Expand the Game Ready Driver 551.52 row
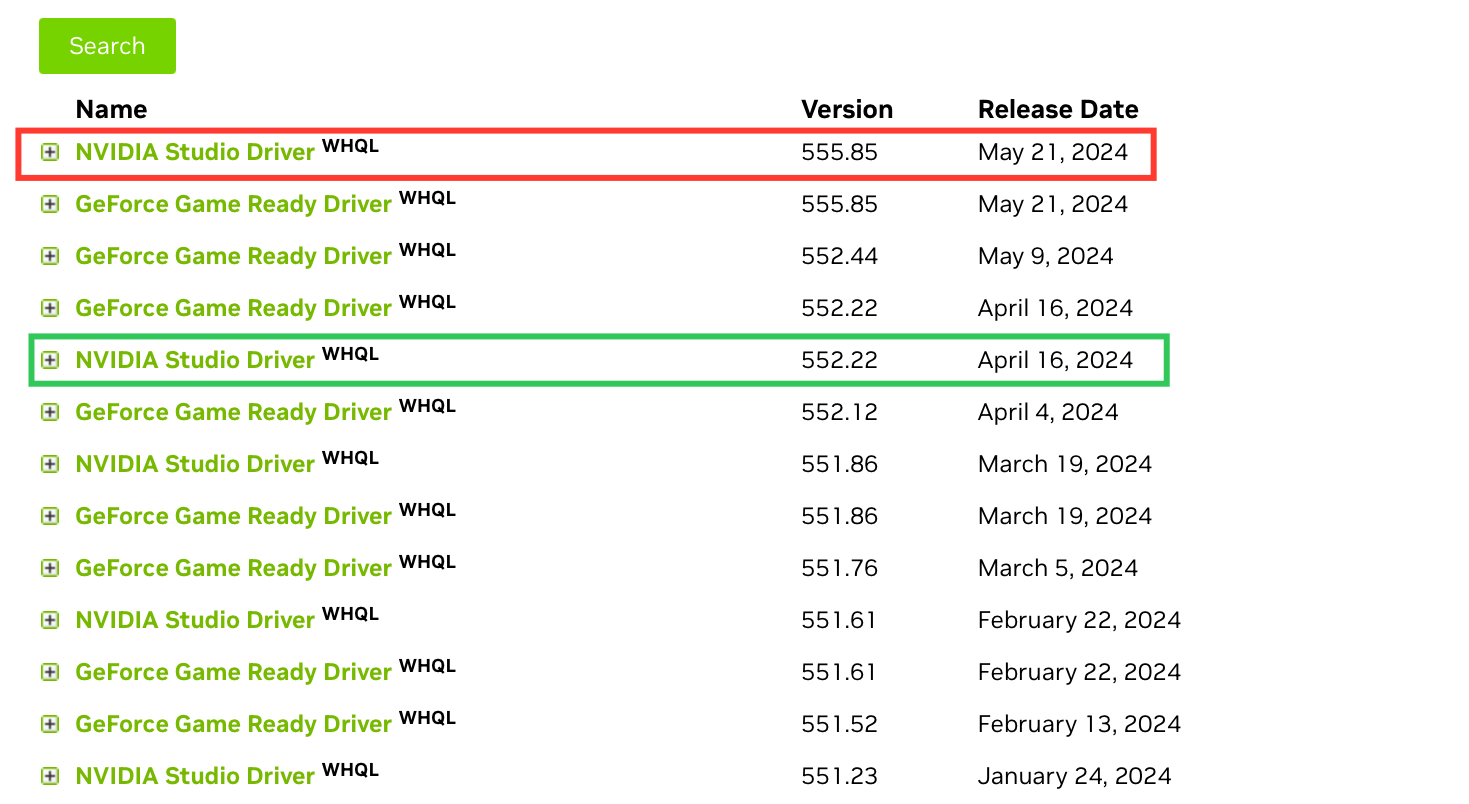This screenshot has height=804, width=1469. point(50,724)
